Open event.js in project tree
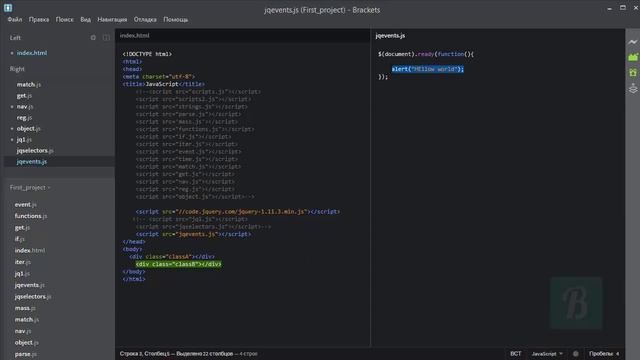The image size is (640, 360). click(x=25, y=204)
